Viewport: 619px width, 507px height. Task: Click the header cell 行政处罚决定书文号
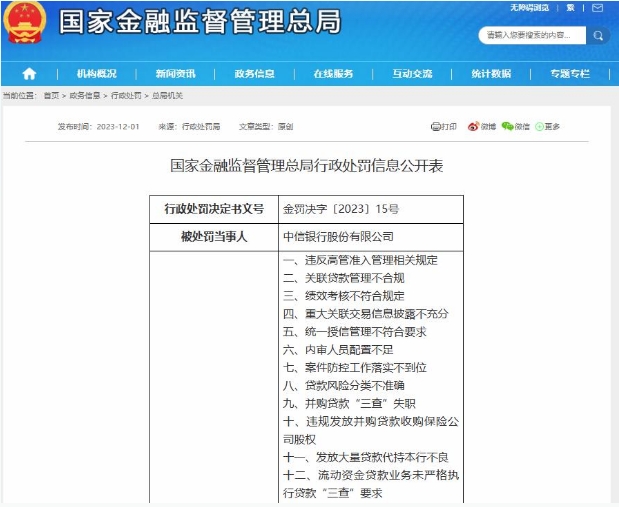[214, 209]
